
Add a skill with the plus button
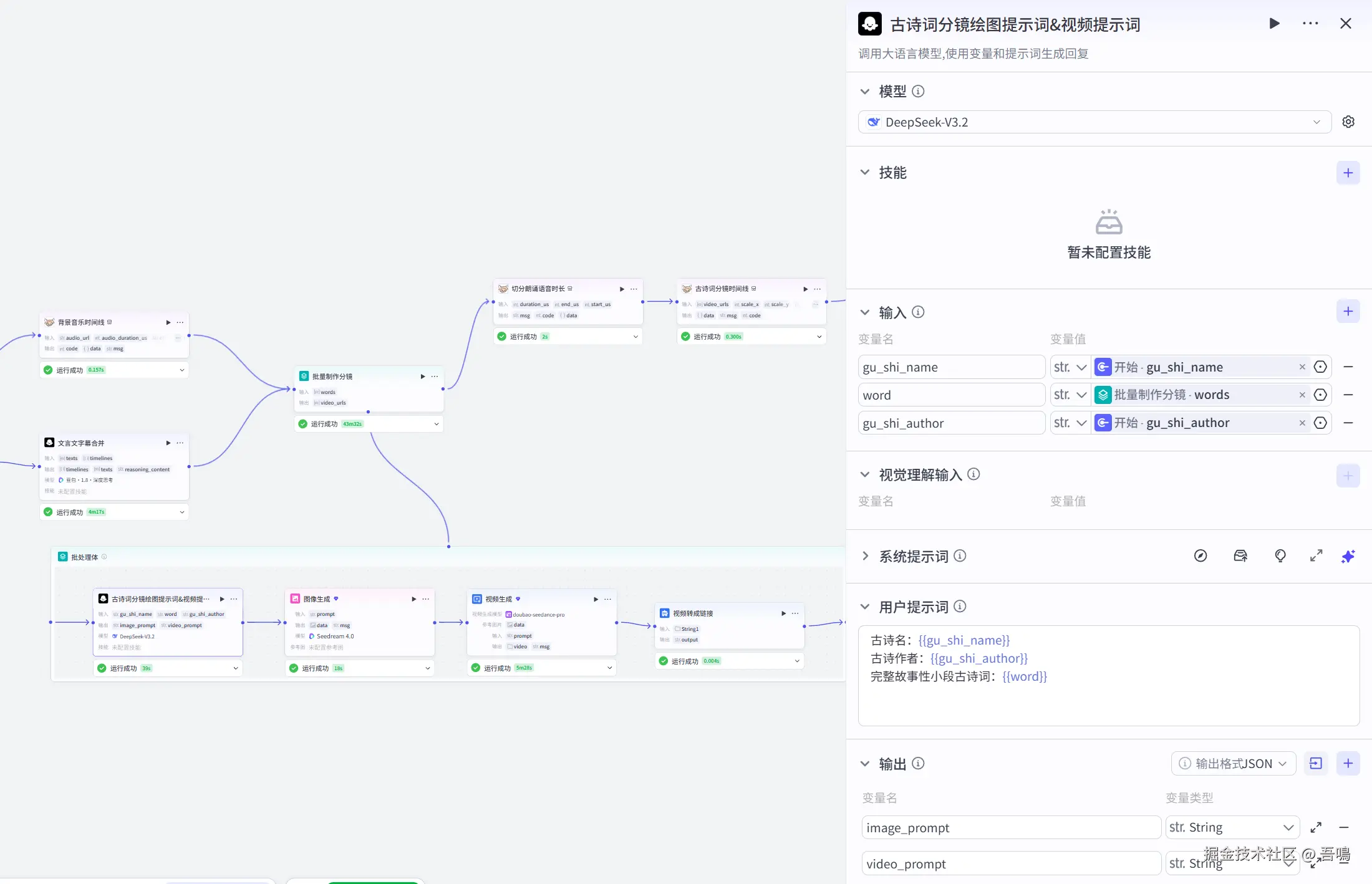click(x=1348, y=173)
